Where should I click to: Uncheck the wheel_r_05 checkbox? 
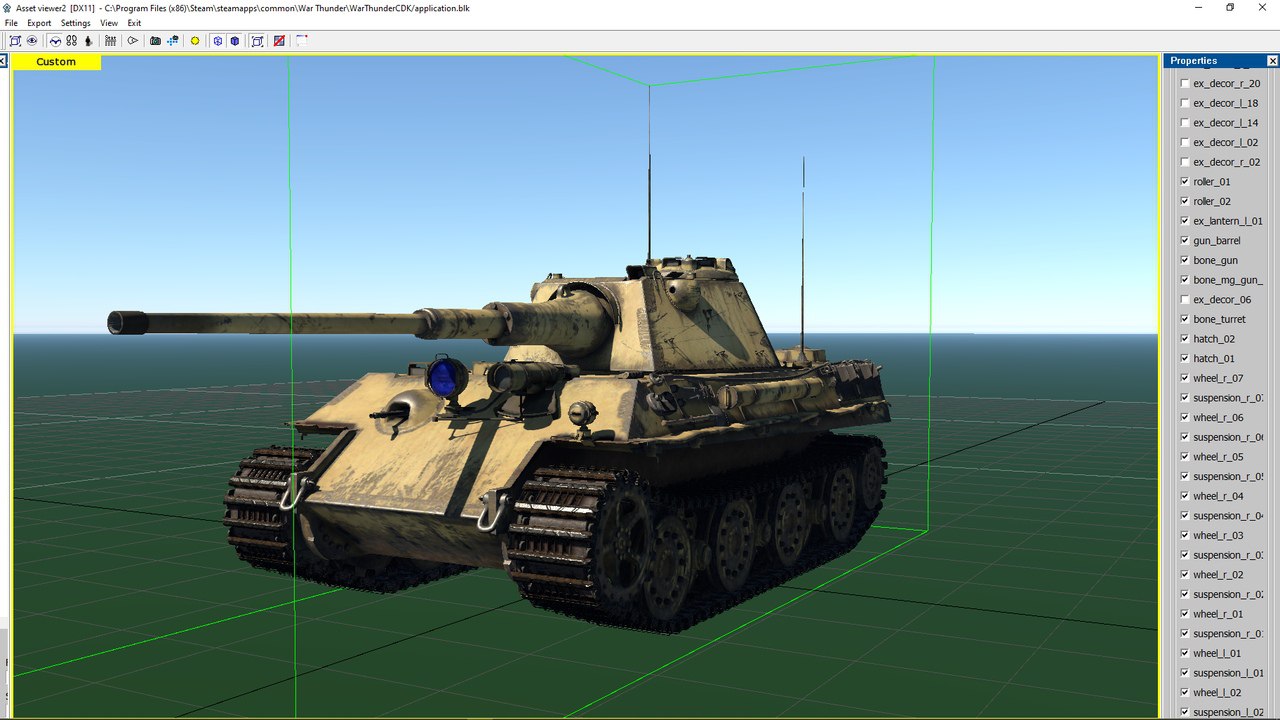coord(1185,457)
